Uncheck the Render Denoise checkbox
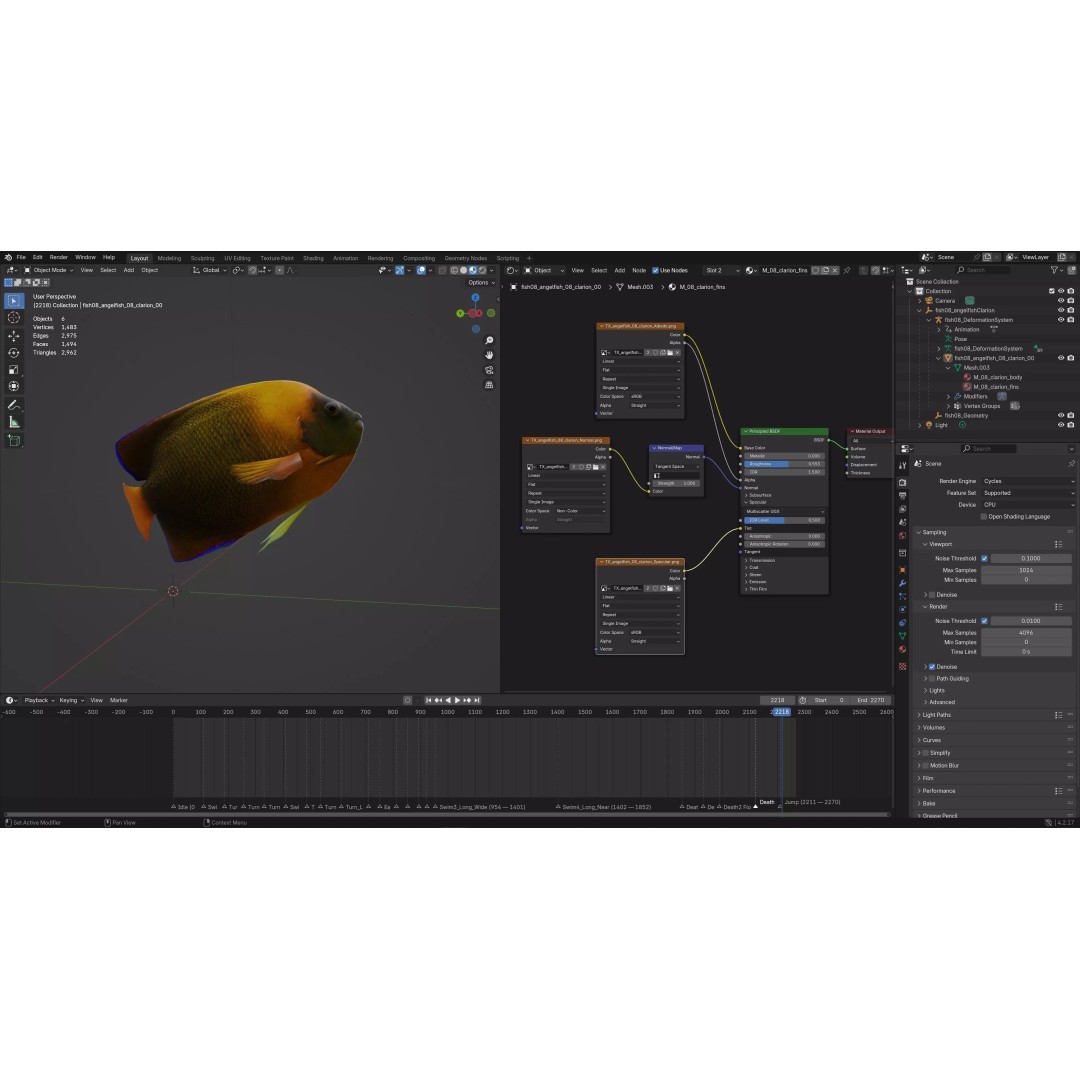This screenshot has width=1080, height=1080. (x=932, y=667)
